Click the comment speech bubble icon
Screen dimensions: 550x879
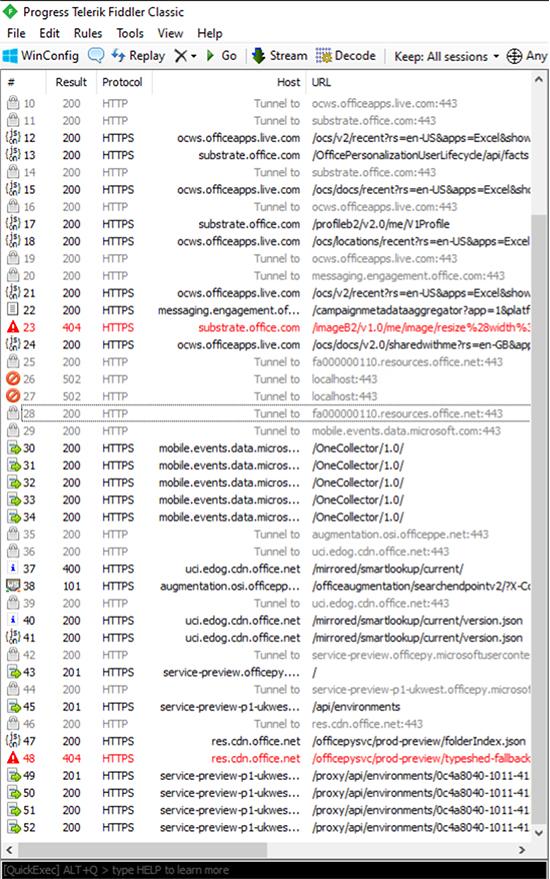point(96,55)
